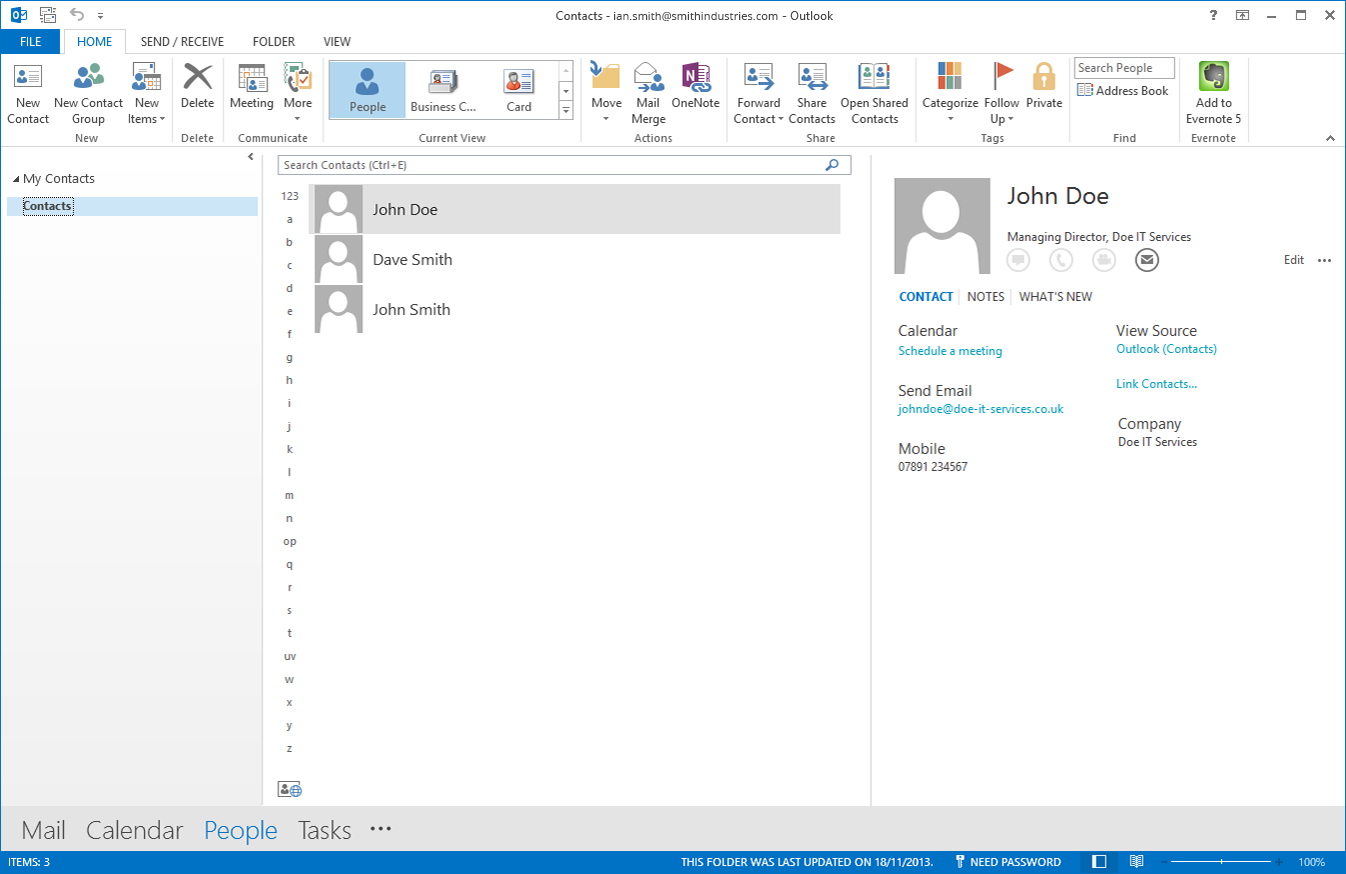Click the Share Contacts icon
1346x874 pixels.
(811, 78)
